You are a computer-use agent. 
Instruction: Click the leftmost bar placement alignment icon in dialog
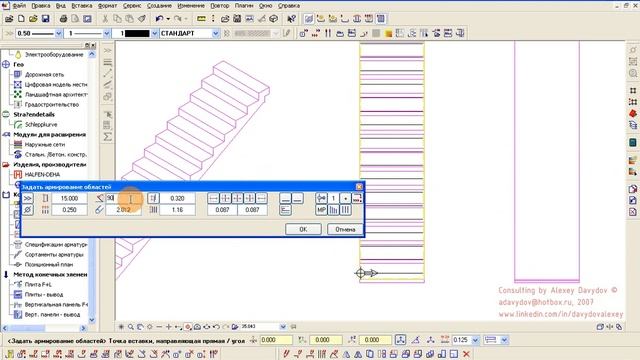click(213, 198)
